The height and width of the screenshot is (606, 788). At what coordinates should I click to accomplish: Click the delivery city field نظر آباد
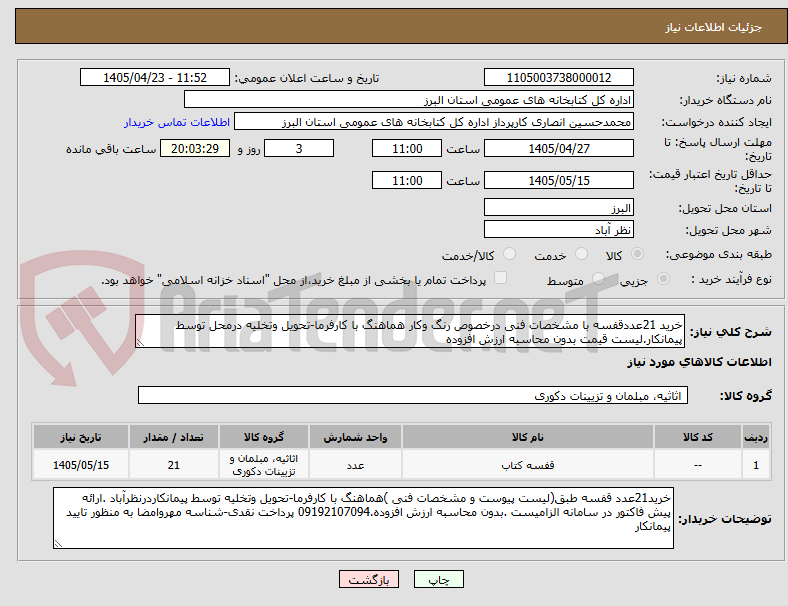(x=558, y=229)
